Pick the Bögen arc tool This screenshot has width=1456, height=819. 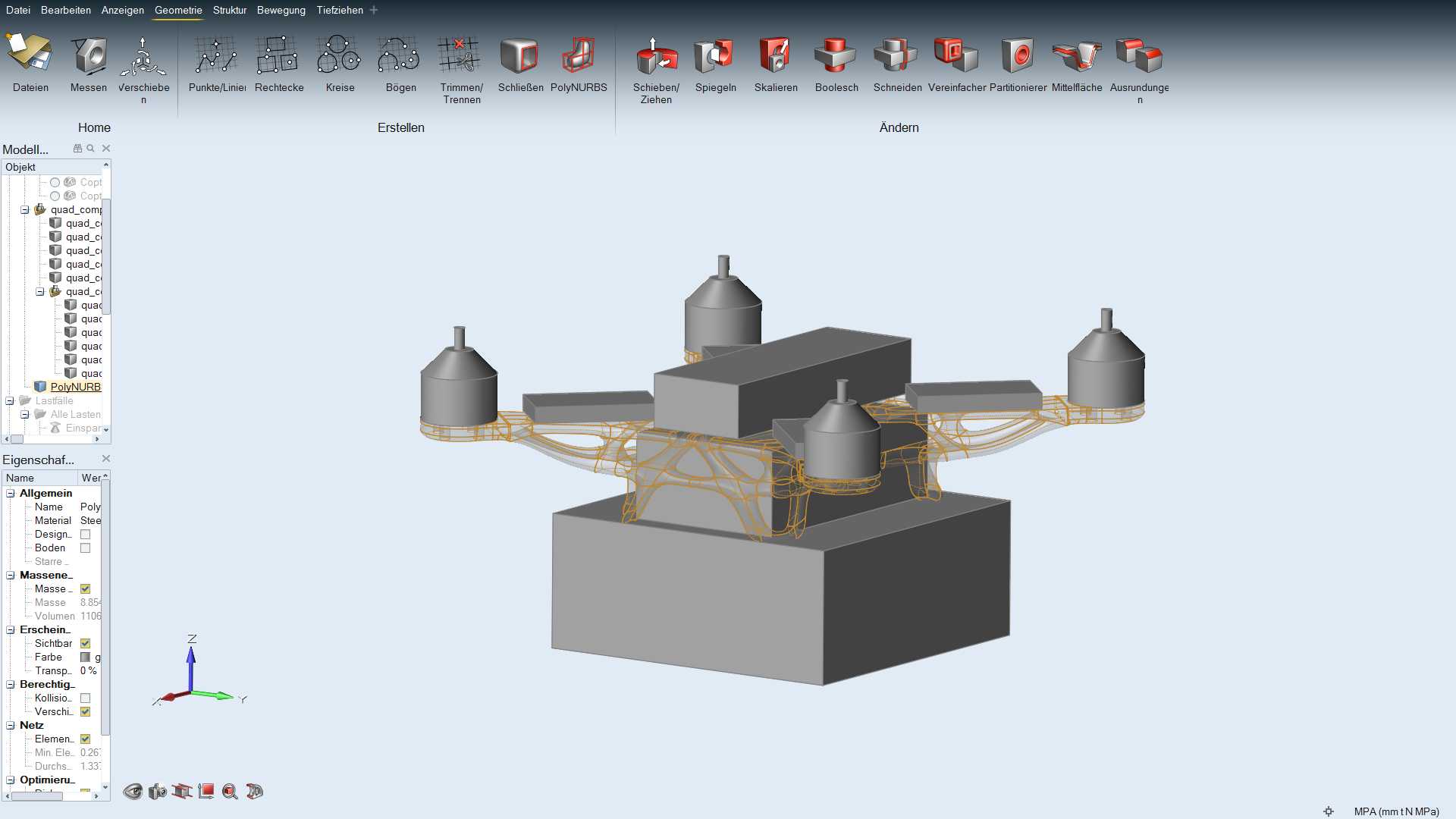(400, 55)
